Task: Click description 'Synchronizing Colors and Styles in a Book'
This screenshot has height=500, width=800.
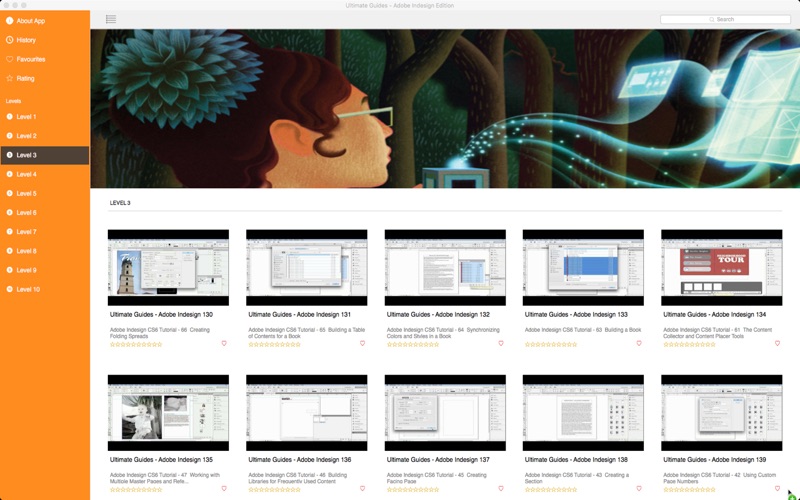Action: point(443,333)
